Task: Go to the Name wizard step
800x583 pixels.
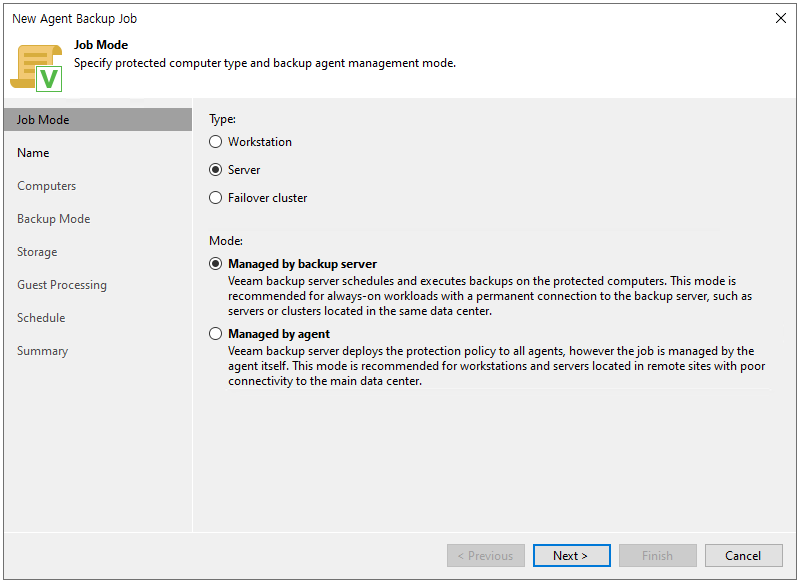Action: coord(33,153)
